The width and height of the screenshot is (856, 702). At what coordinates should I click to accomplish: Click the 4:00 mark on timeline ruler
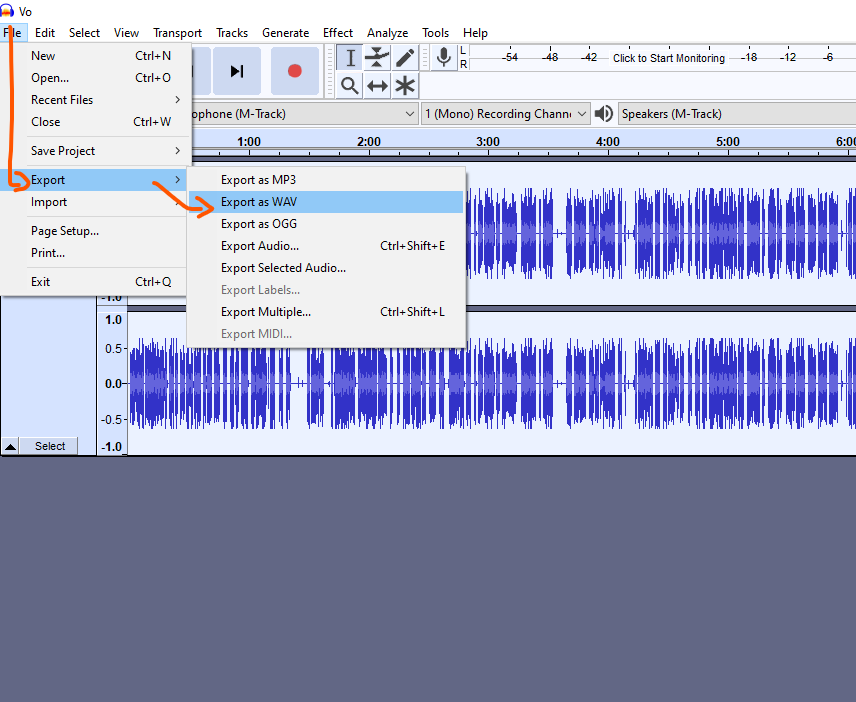[x=608, y=142]
